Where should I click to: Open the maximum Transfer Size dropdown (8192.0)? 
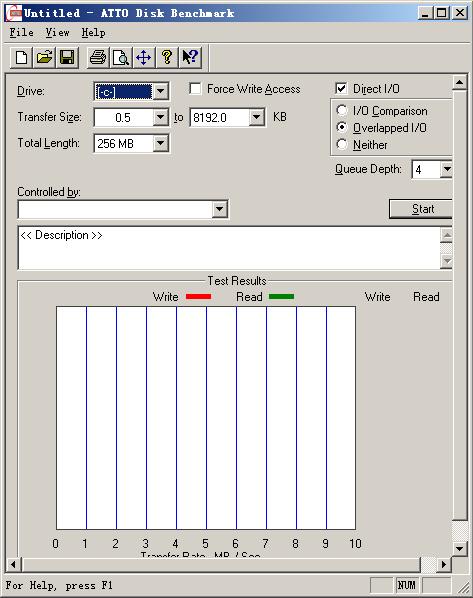coord(257,117)
